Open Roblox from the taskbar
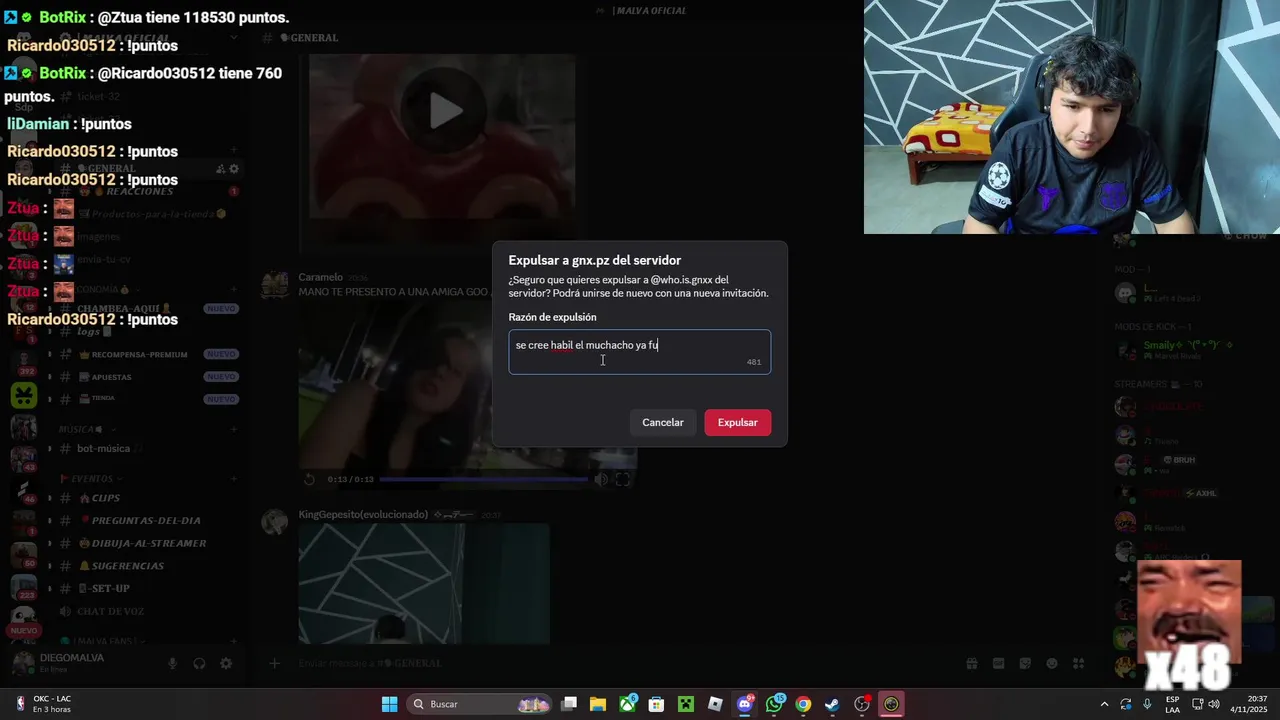The width and height of the screenshot is (1280, 720). [715, 704]
